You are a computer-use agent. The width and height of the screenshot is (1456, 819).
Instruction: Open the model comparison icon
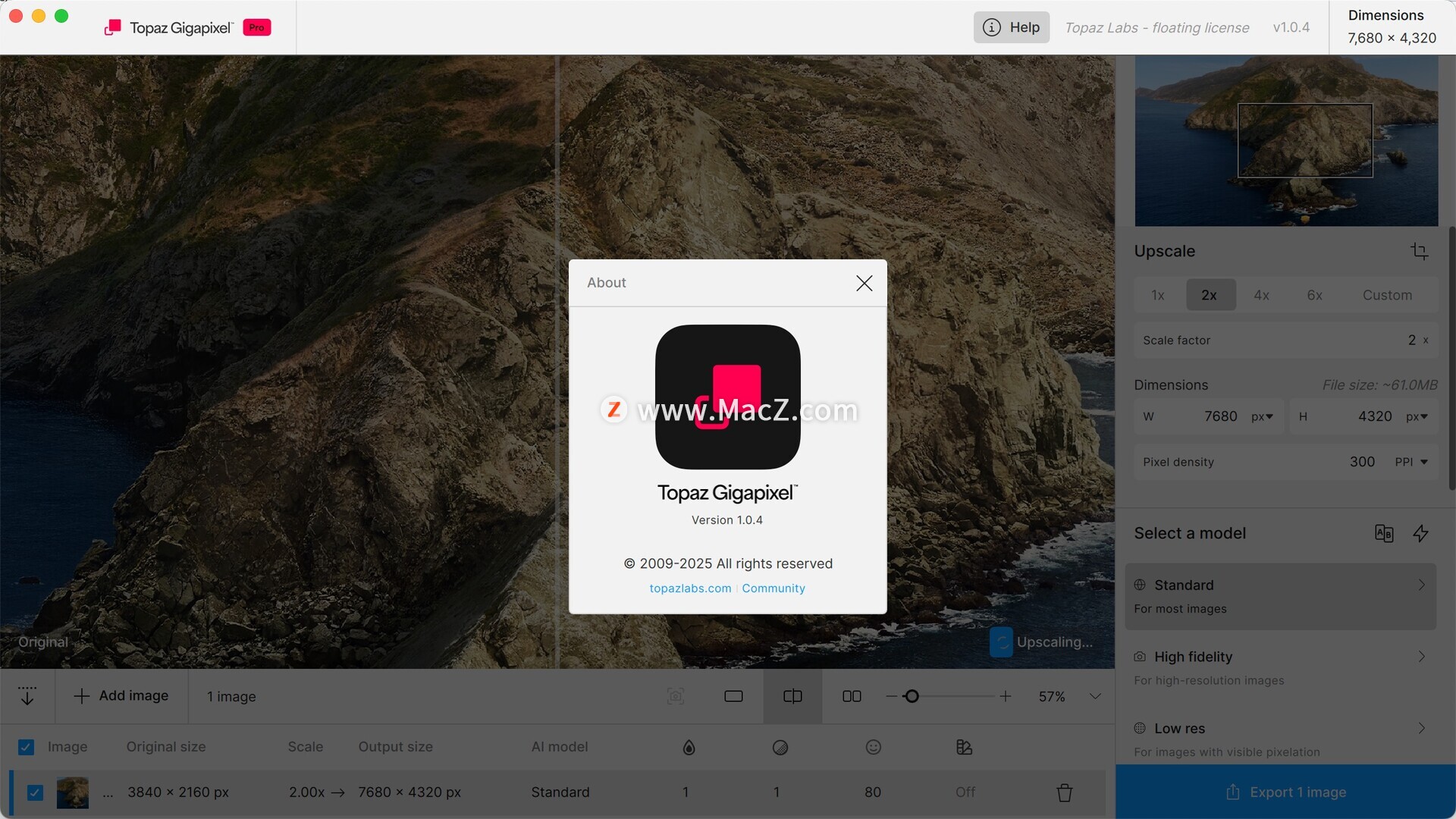point(1383,534)
